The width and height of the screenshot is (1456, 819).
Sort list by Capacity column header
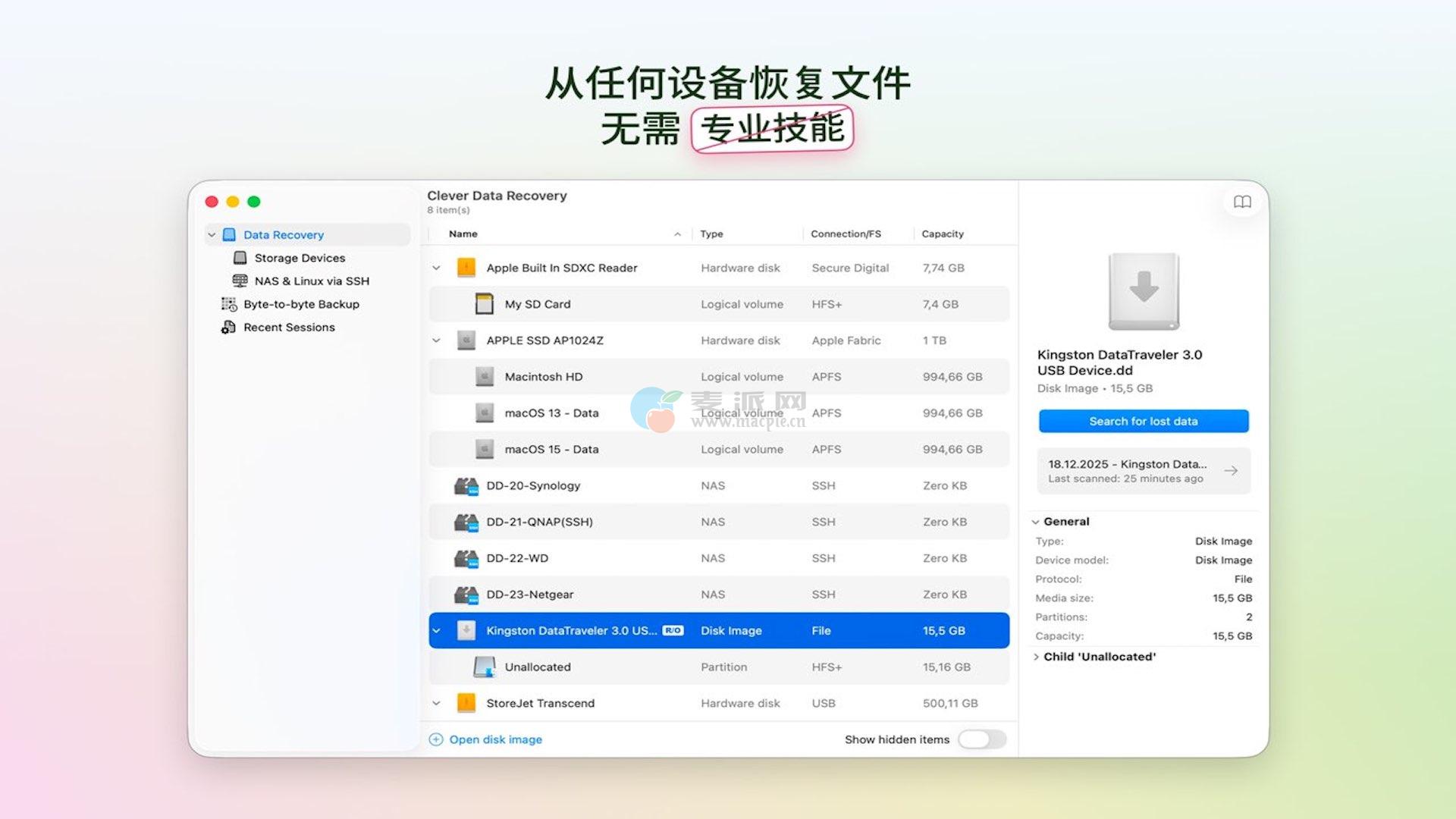pos(943,234)
